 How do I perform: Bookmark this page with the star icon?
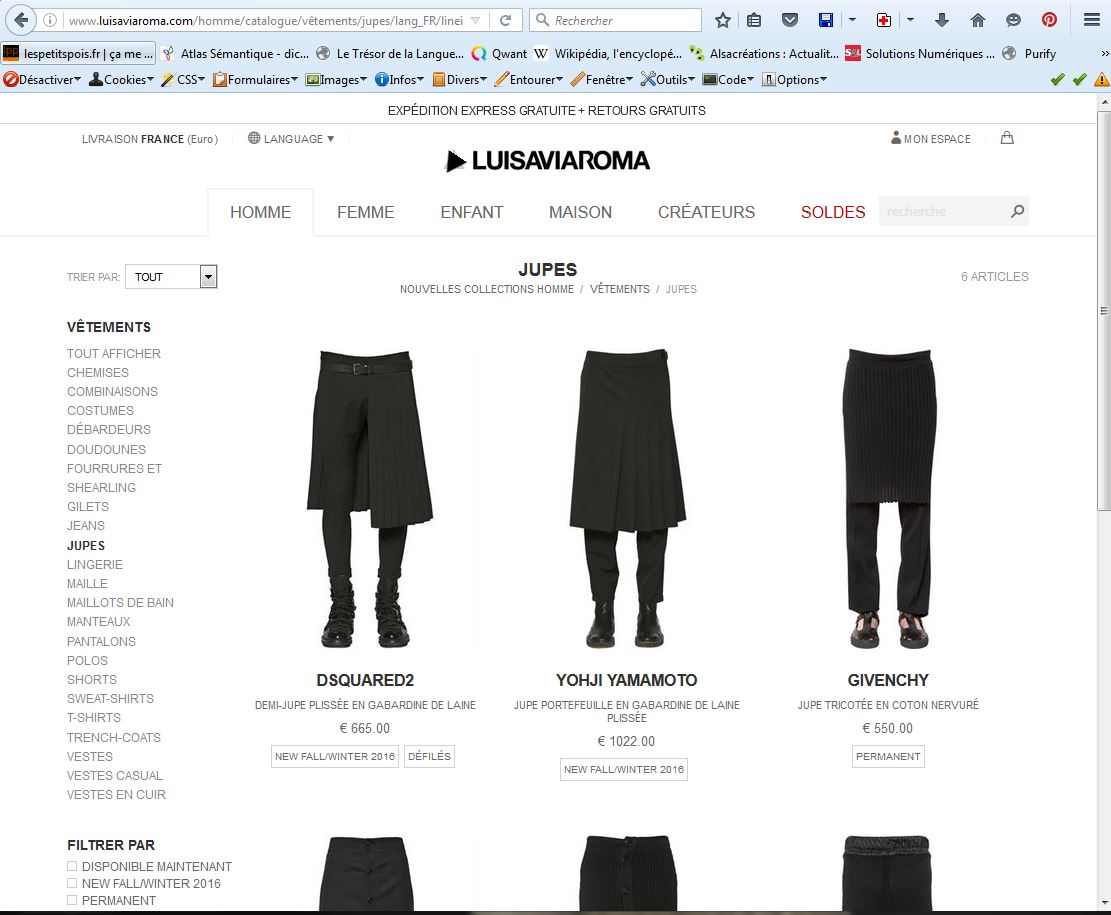723,21
